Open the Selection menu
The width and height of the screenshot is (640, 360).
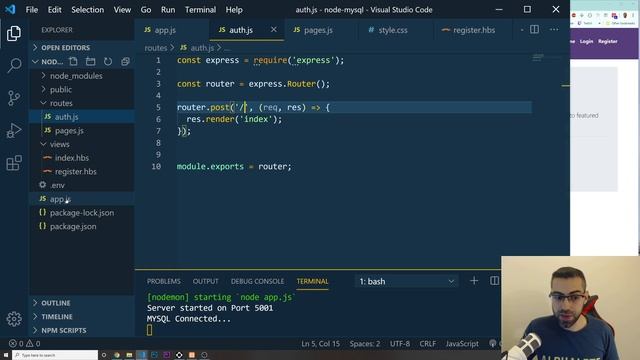pos(87,9)
